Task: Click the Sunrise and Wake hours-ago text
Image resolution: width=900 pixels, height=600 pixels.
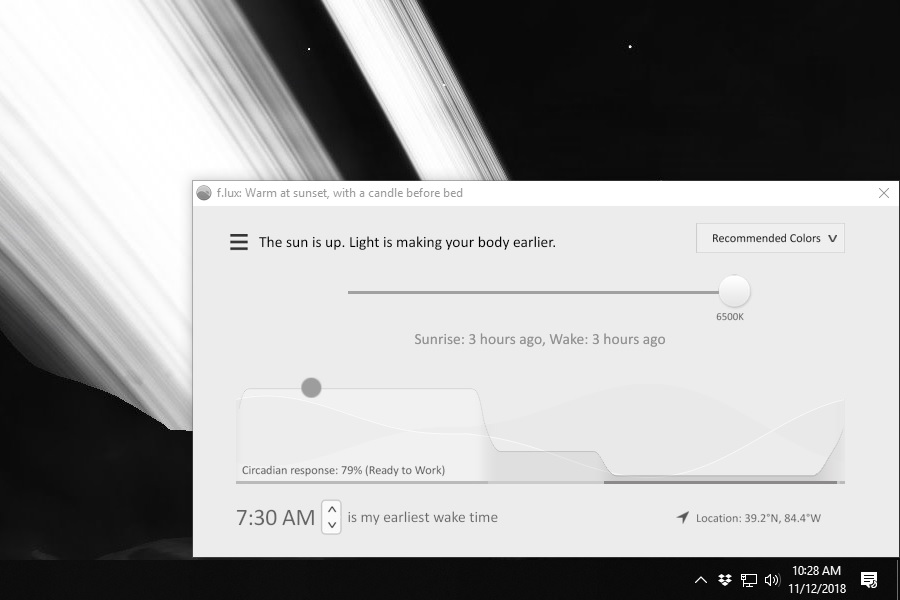Action: pyautogui.click(x=540, y=339)
